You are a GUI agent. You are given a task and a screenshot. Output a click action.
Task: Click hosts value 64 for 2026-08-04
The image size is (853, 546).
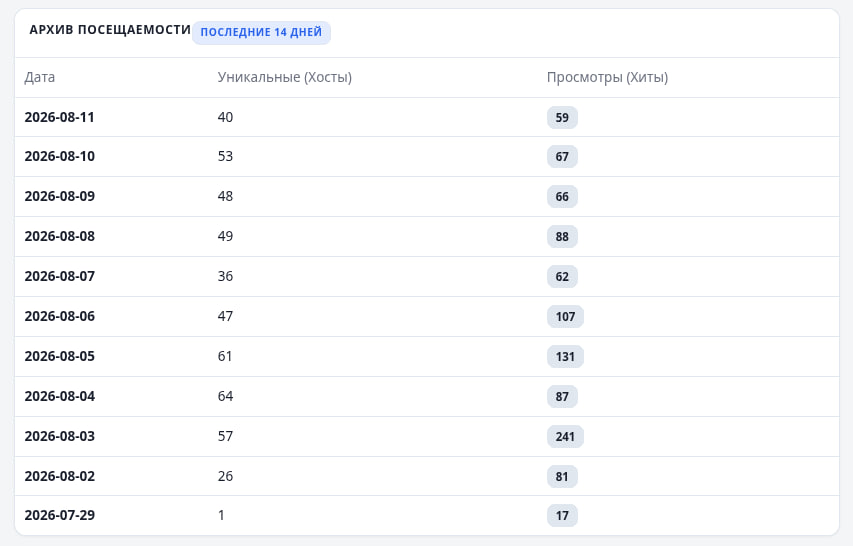coord(225,396)
